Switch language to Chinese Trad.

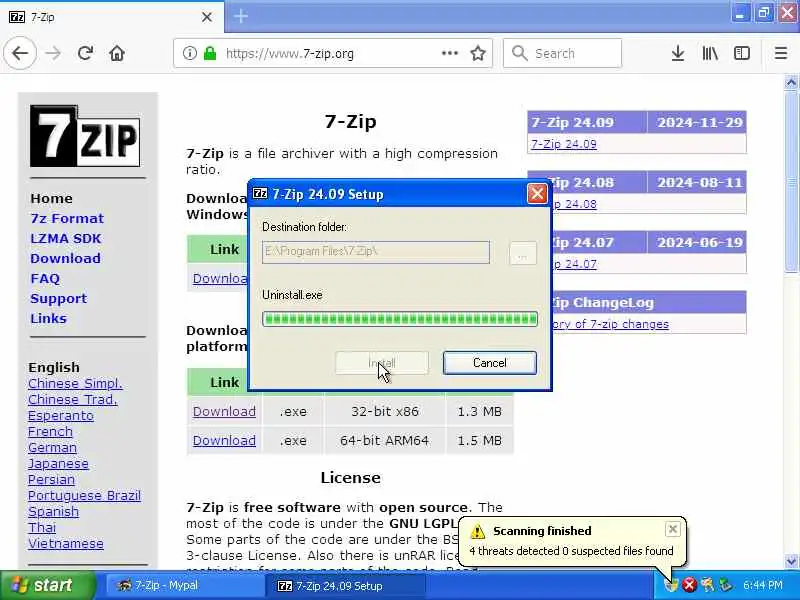73,399
